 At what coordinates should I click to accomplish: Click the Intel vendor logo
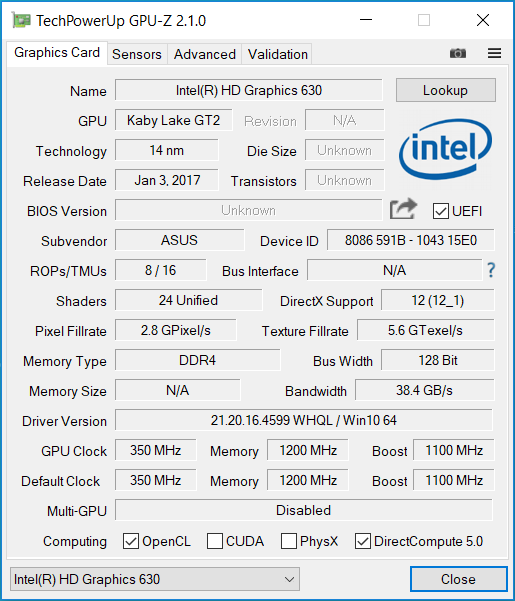445,150
